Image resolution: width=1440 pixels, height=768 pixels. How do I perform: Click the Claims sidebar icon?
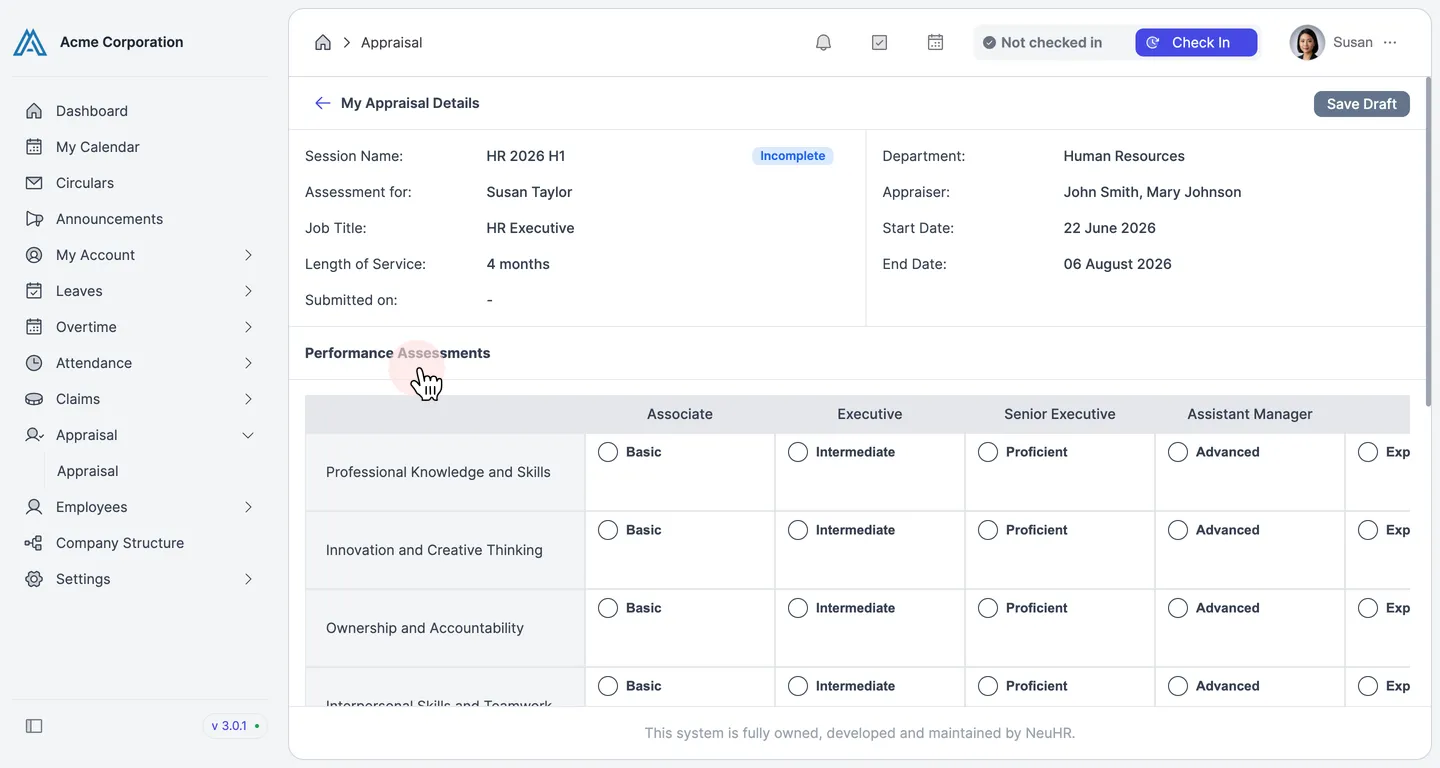(x=34, y=399)
